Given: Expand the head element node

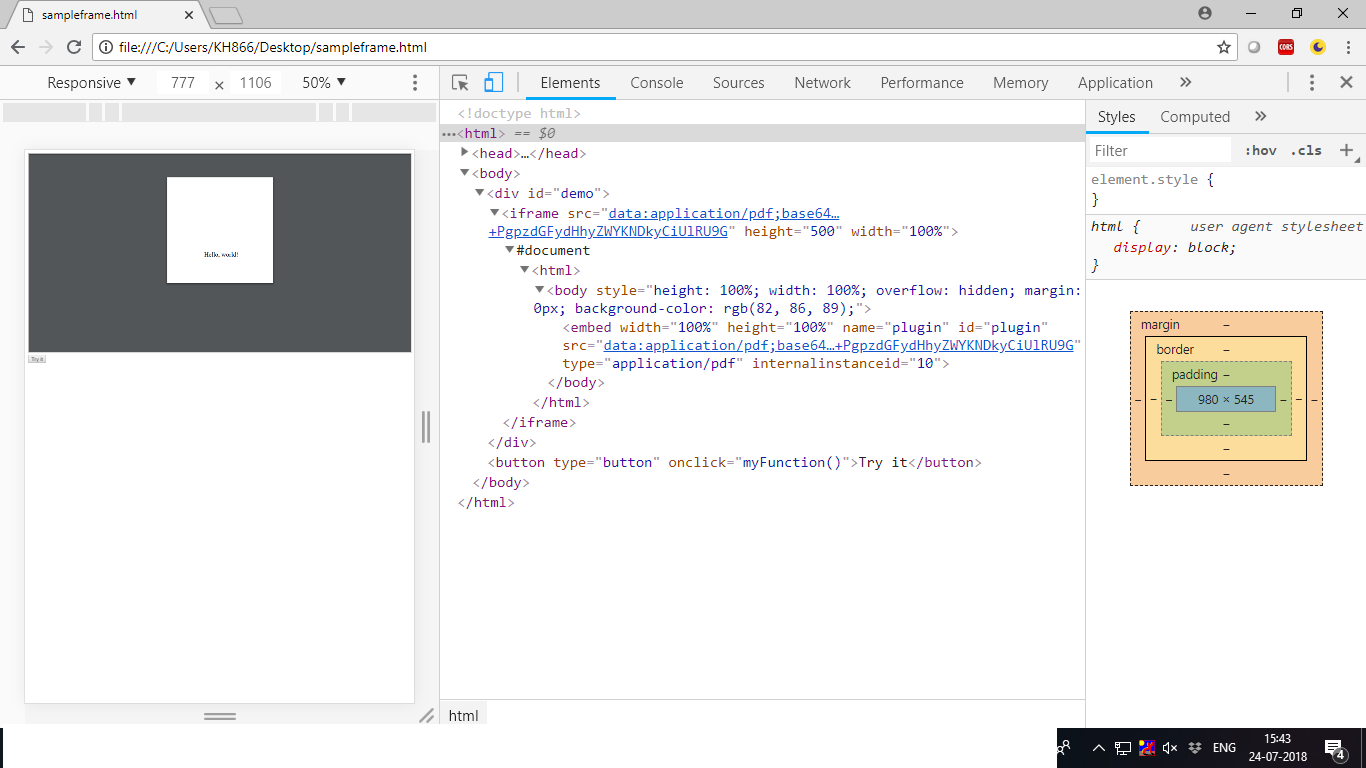Looking at the screenshot, I should point(464,153).
